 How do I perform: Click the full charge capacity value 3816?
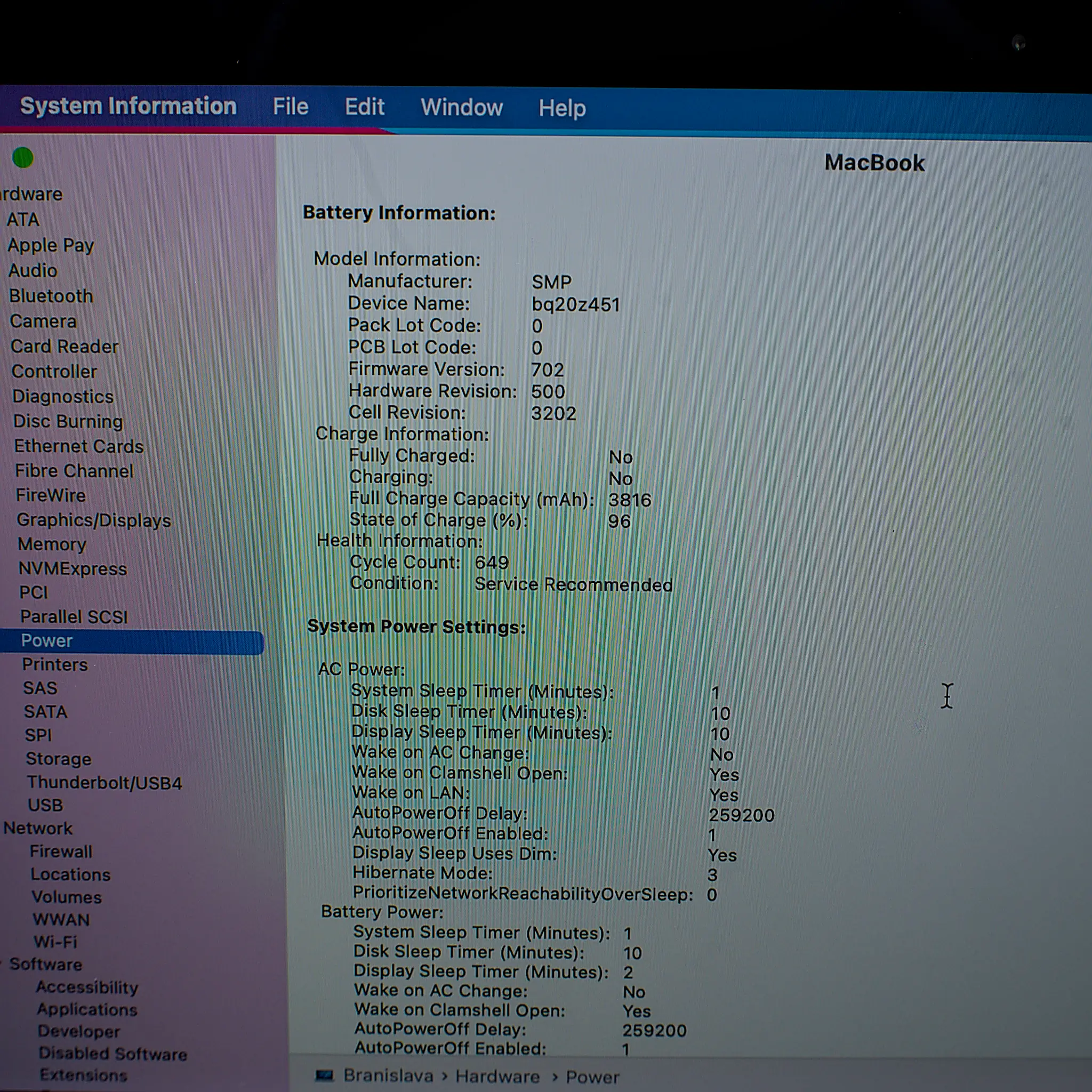630,500
